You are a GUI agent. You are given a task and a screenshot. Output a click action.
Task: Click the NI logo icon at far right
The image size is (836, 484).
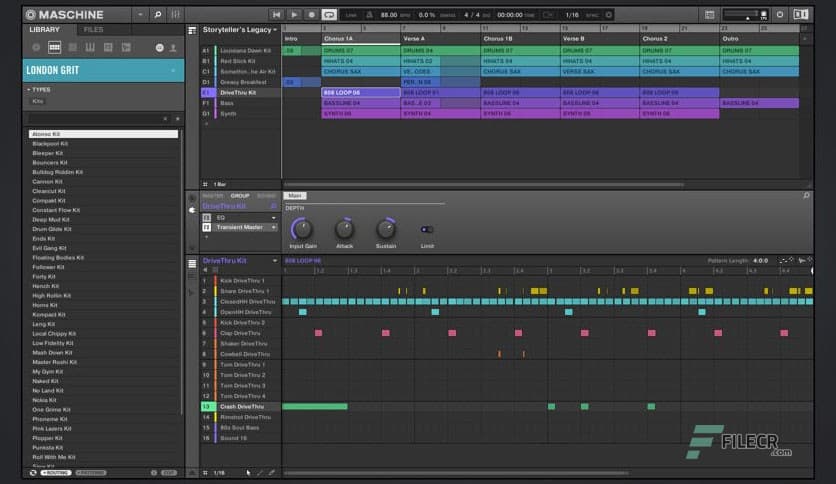click(800, 15)
